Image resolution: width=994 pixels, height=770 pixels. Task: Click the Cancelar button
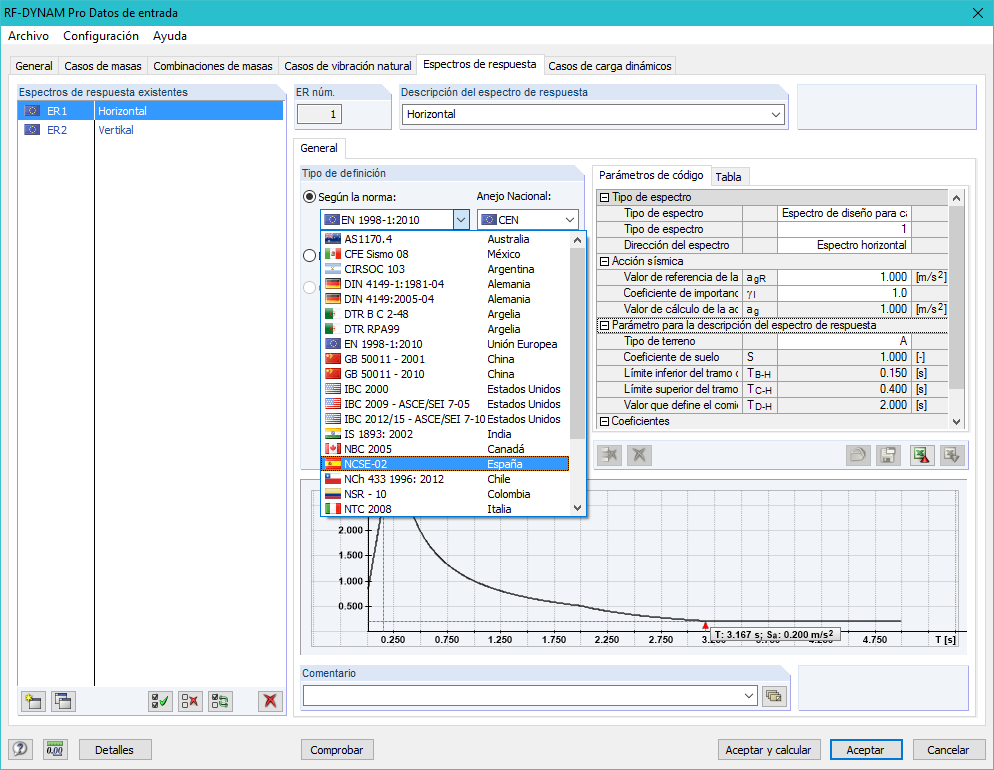tap(948, 750)
